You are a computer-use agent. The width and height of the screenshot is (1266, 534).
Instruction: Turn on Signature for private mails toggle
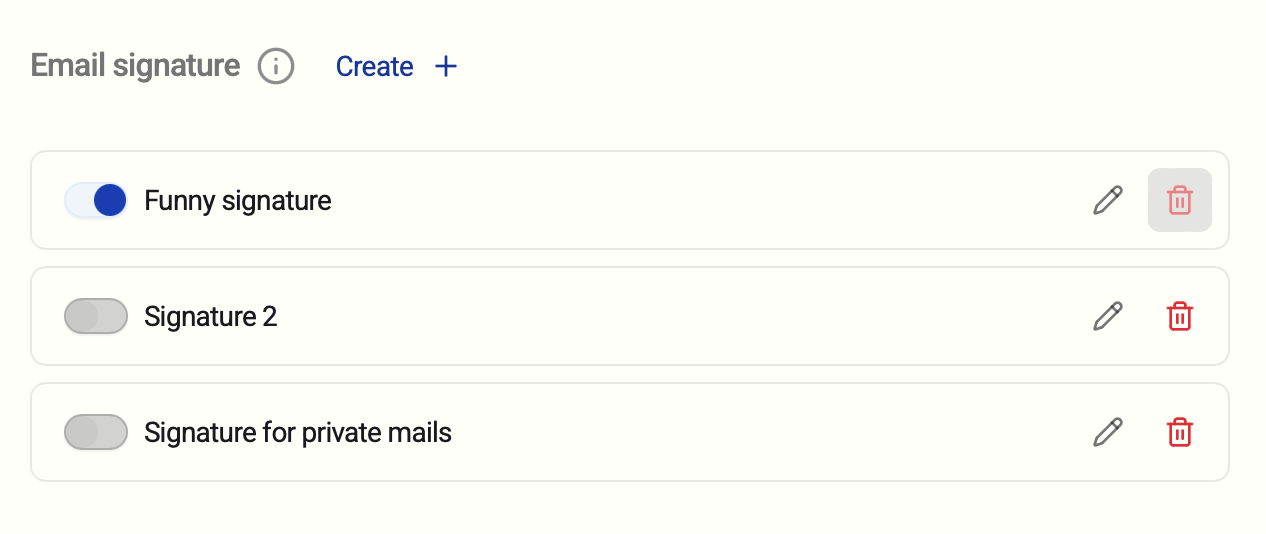coord(96,432)
